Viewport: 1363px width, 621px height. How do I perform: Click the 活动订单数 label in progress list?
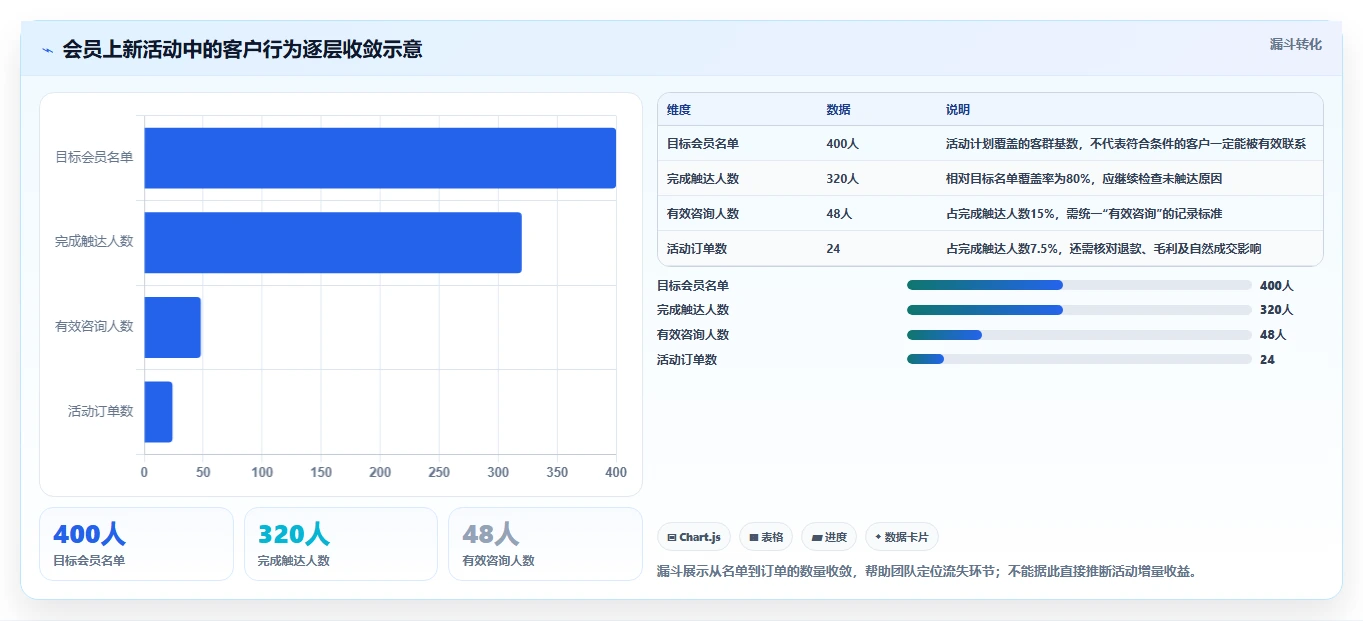(687, 360)
